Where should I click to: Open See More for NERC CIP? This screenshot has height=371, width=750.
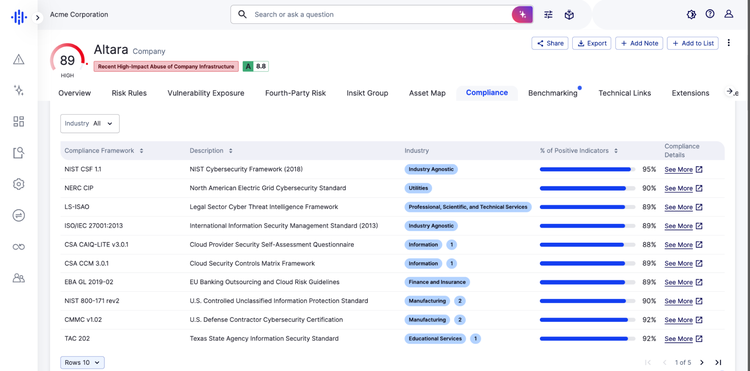pos(683,188)
